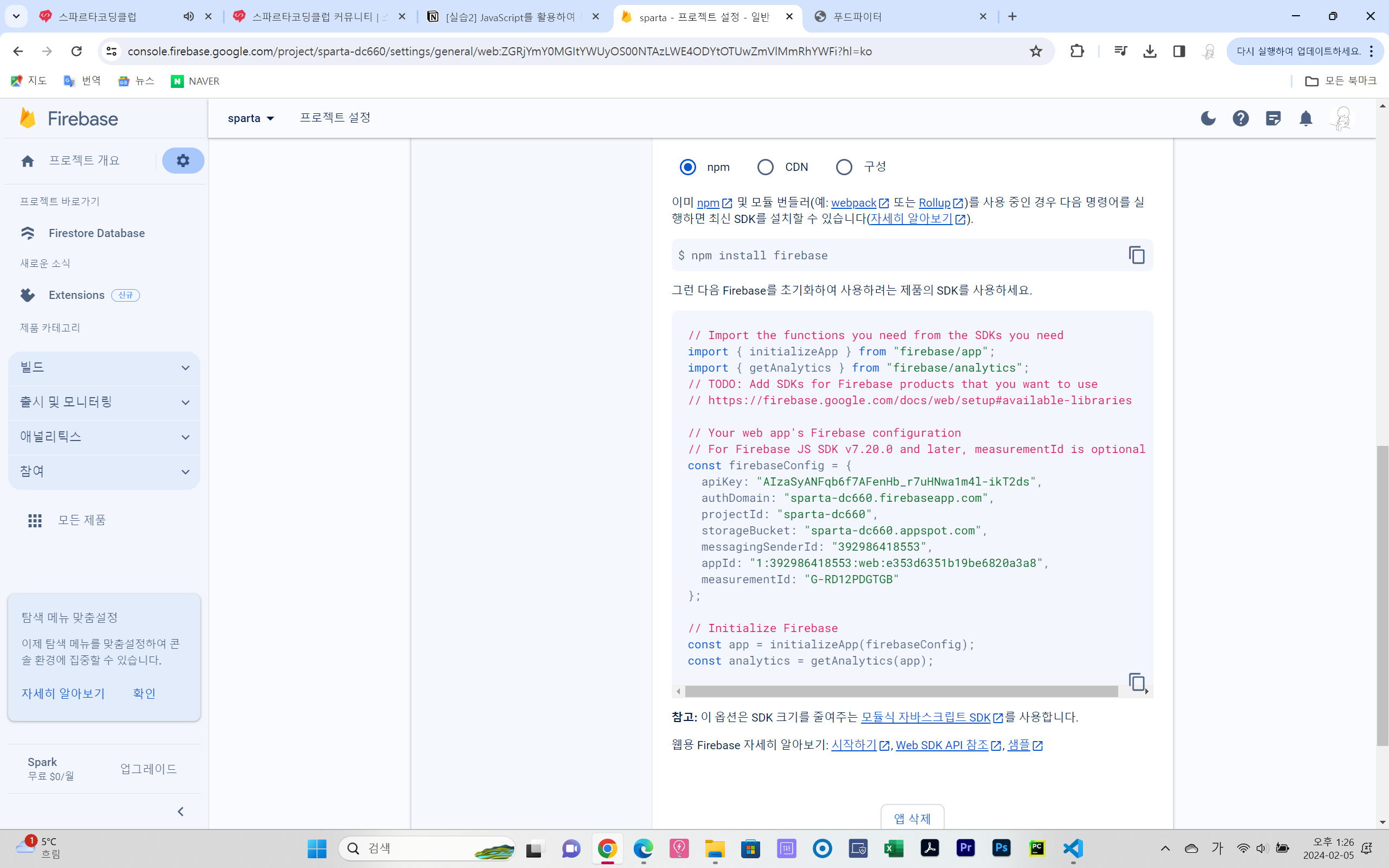This screenshot has height=868, width=1389.
Task: Open Excel from taskbar
Action: coord(894,848)
